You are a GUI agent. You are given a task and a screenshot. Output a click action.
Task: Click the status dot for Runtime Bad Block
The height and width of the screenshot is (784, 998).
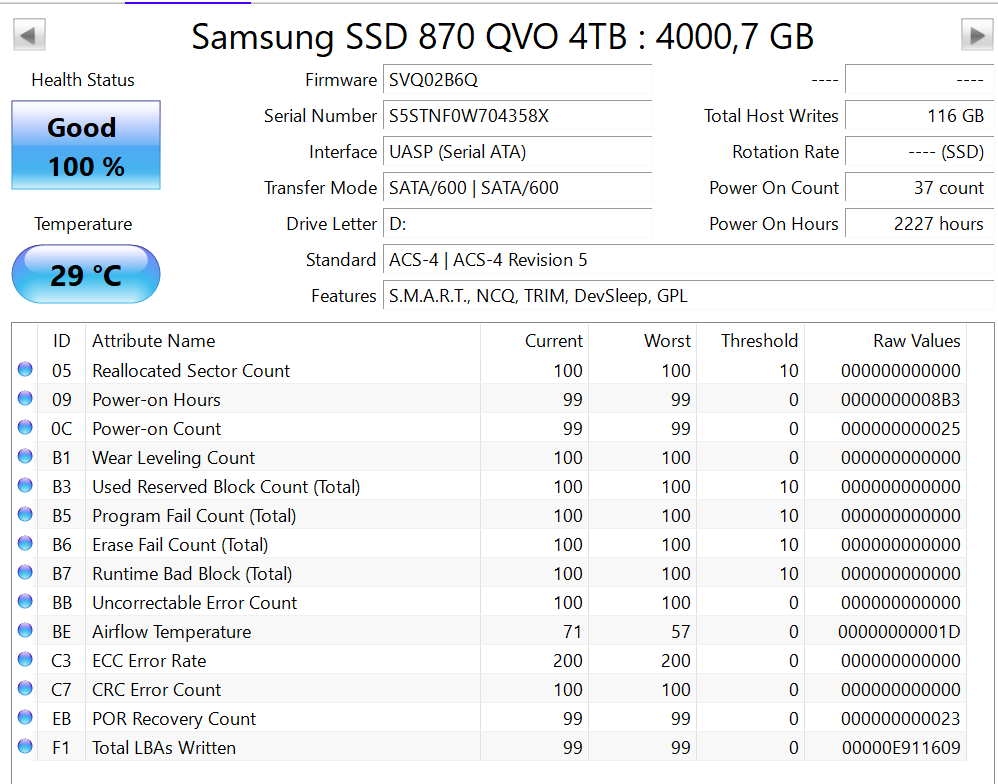click(x=25, y=572)
